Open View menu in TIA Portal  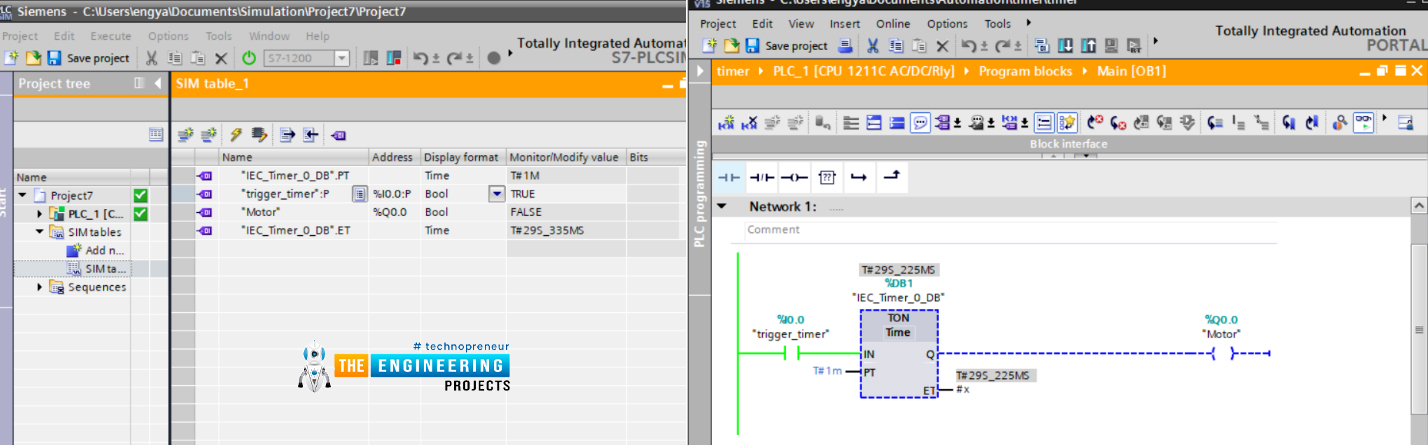[x=801, y=24]
